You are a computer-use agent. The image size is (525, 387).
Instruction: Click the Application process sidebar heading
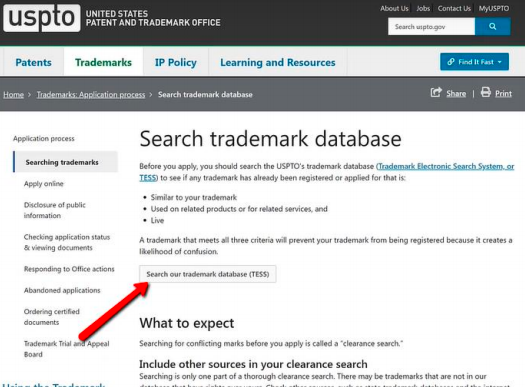pyautogui.click(x=44, y=139)
